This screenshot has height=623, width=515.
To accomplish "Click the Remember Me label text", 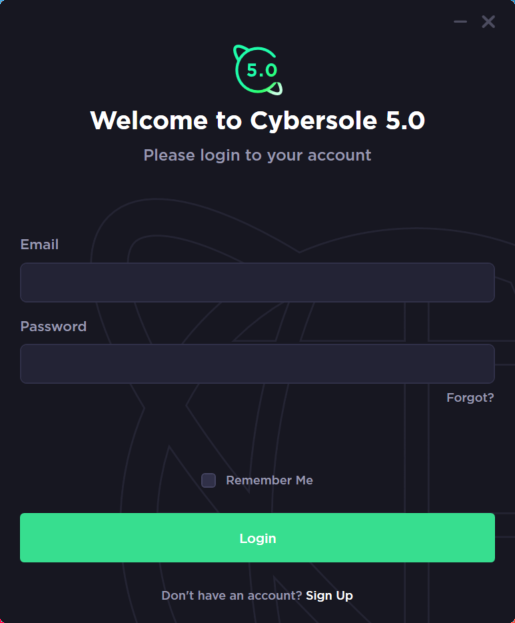I will tap(269, 480).
